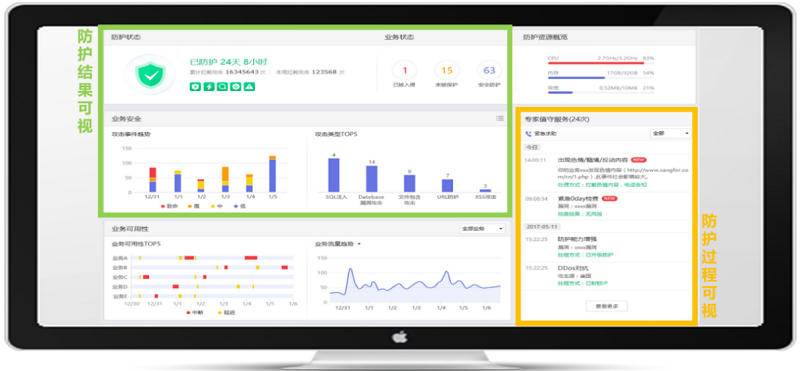Open the list menu icon in 业务安全 header
The image size is (800, 371).
[500, 118]
